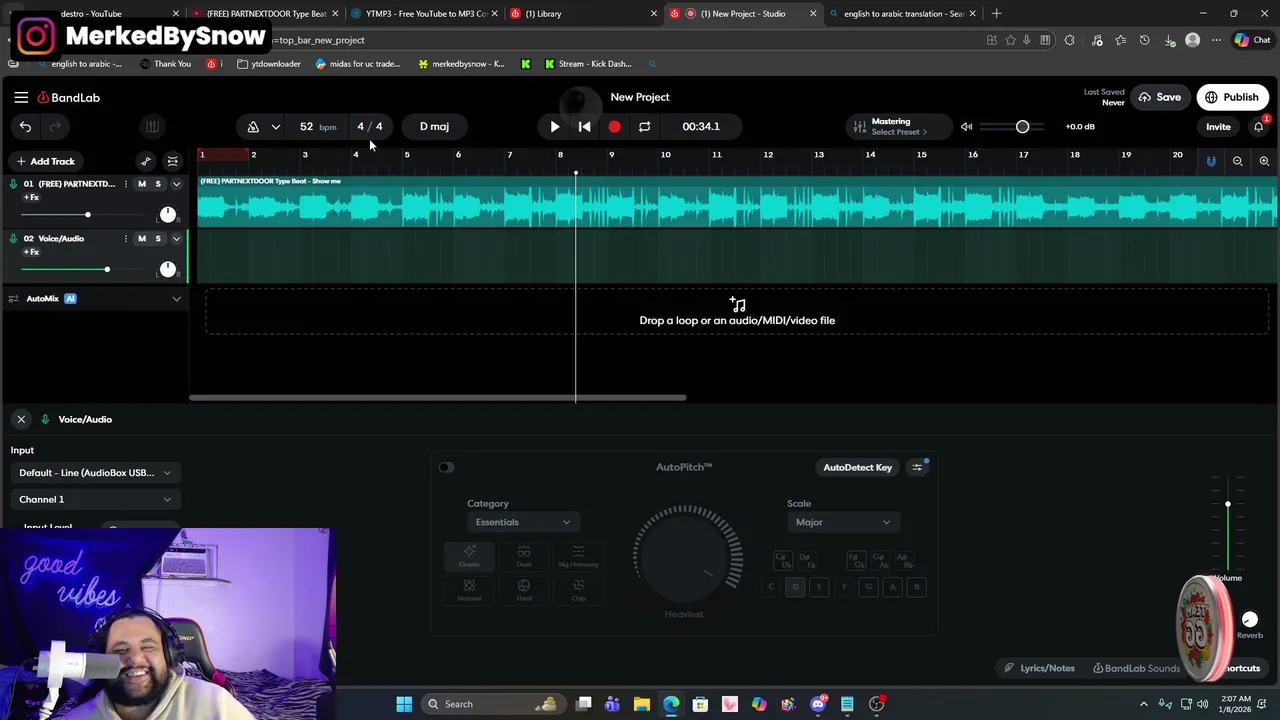Click bar 10 on the timeline ruler
This screenshot has height=720, width=1280.
[665, 155]
